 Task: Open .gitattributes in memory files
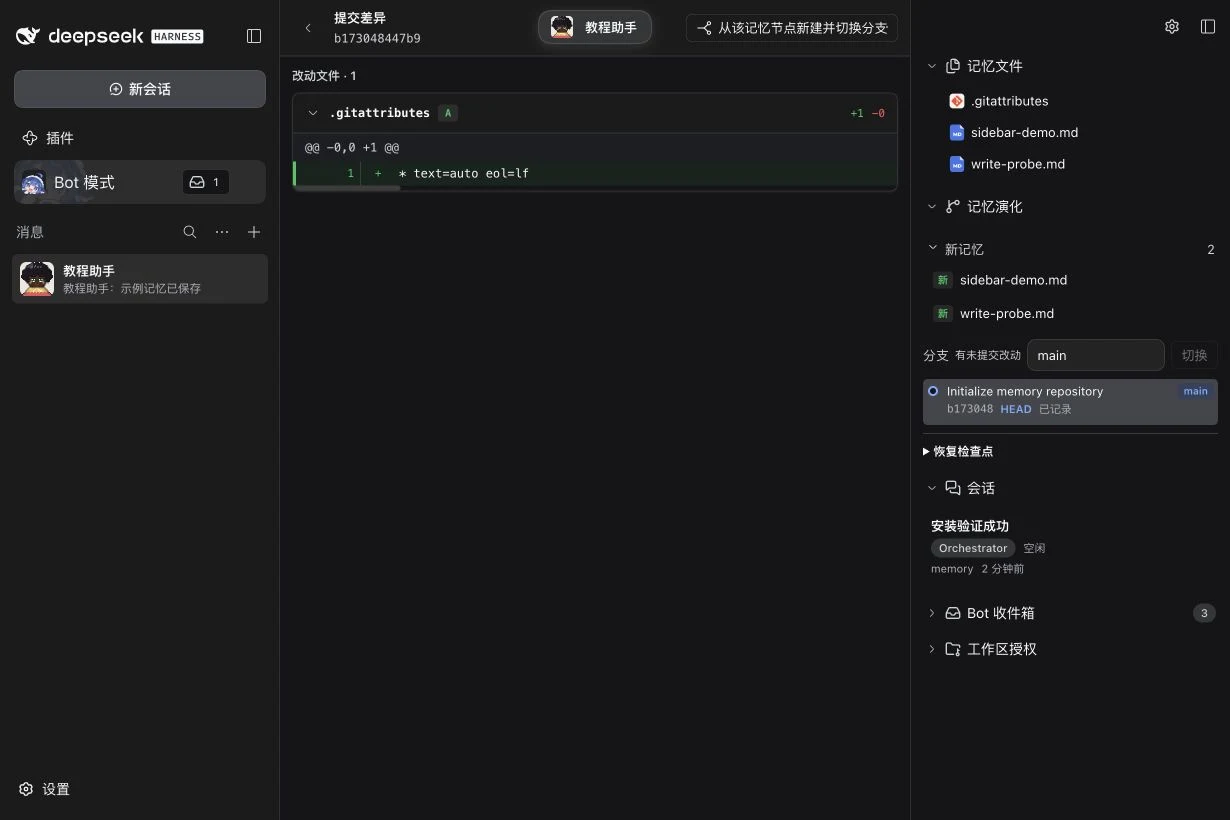(x=1010, y=101)
